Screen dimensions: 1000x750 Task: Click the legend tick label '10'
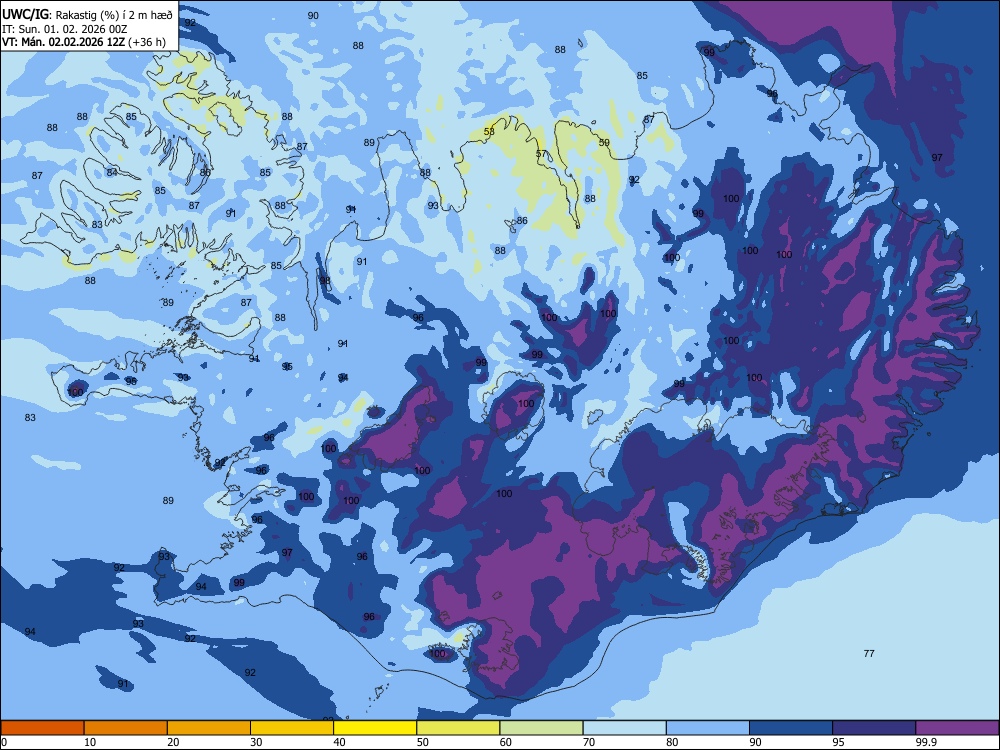click(x=90, y=742)
